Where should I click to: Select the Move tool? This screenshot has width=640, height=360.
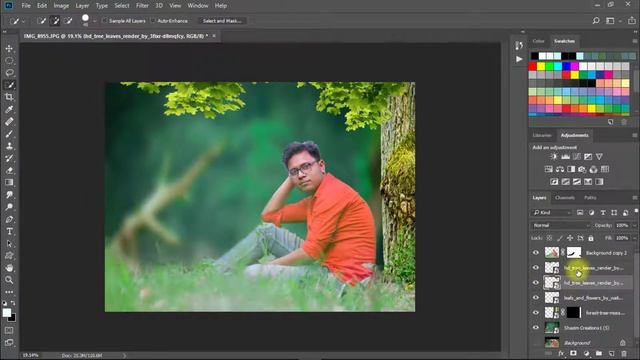[9, 49]
